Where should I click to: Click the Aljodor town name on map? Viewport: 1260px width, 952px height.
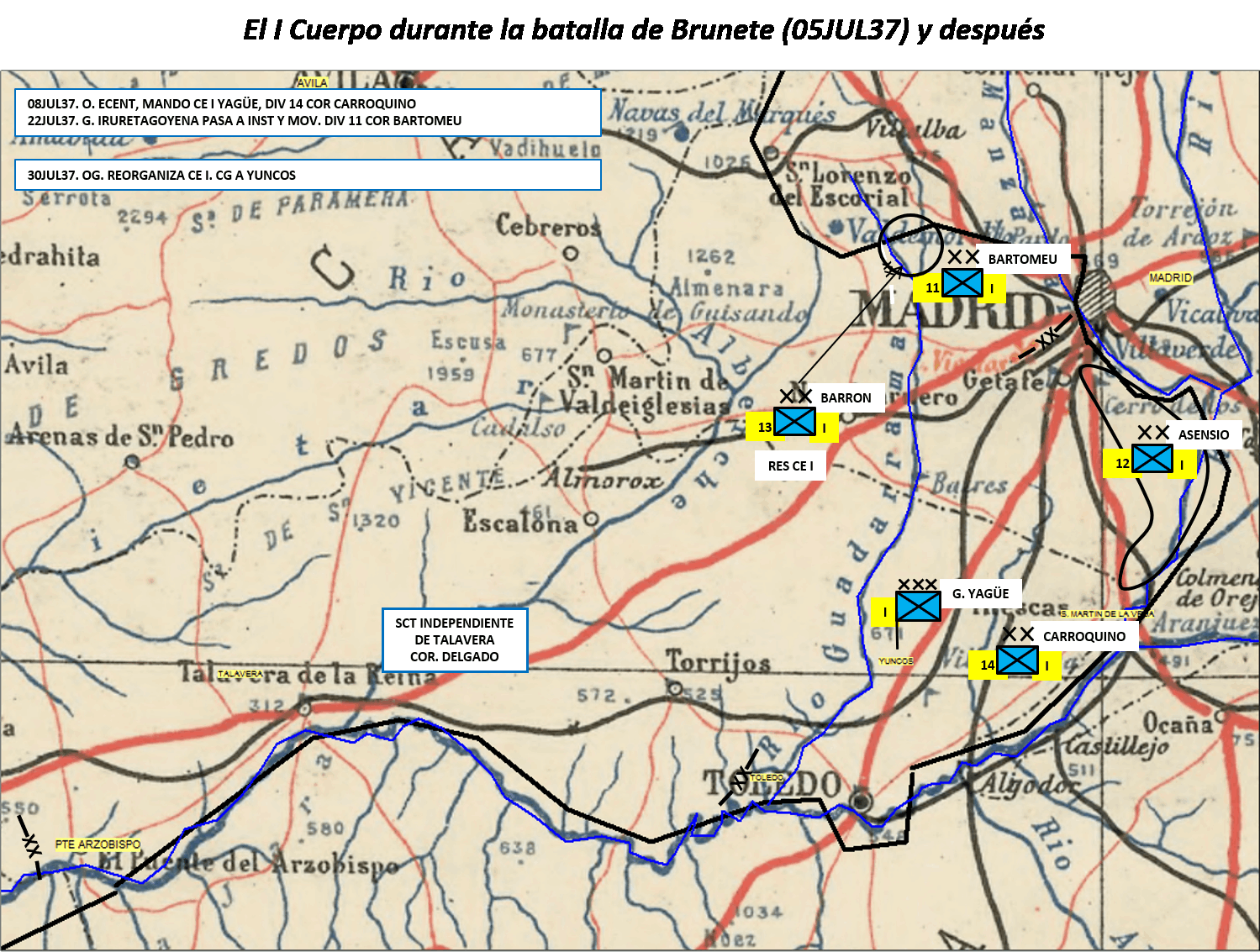point(1031,785)
